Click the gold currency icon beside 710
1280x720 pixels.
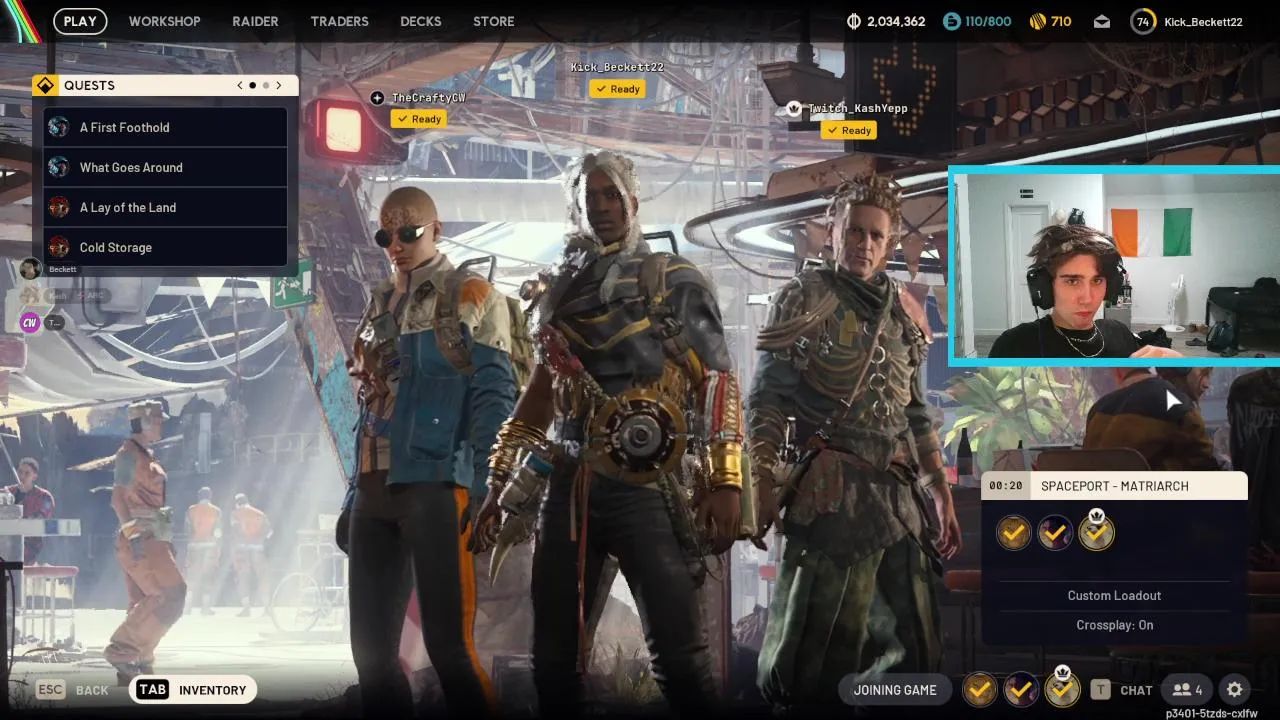tap(1037, 21)
